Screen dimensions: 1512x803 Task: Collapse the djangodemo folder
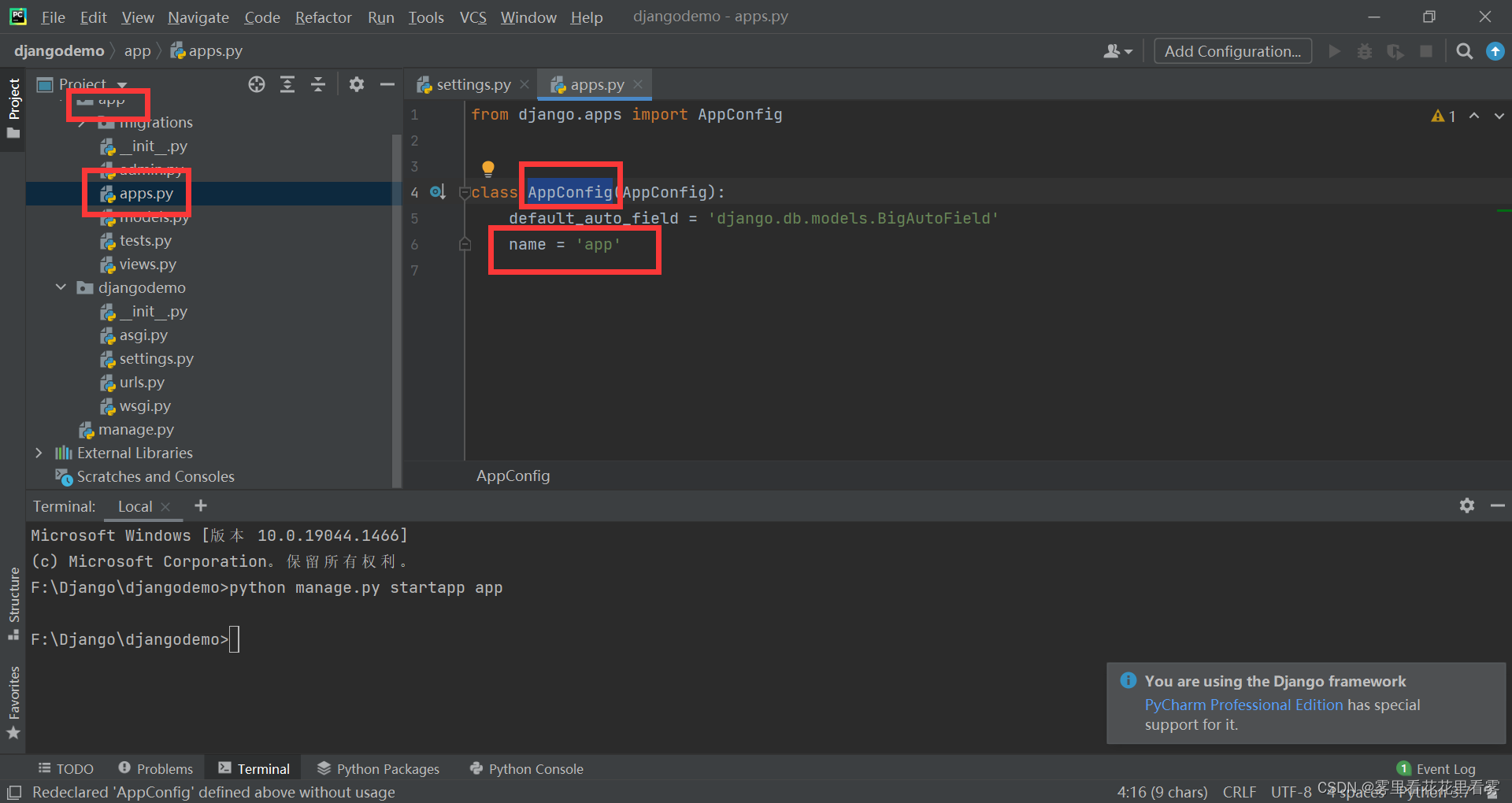[x=61, y=287]
